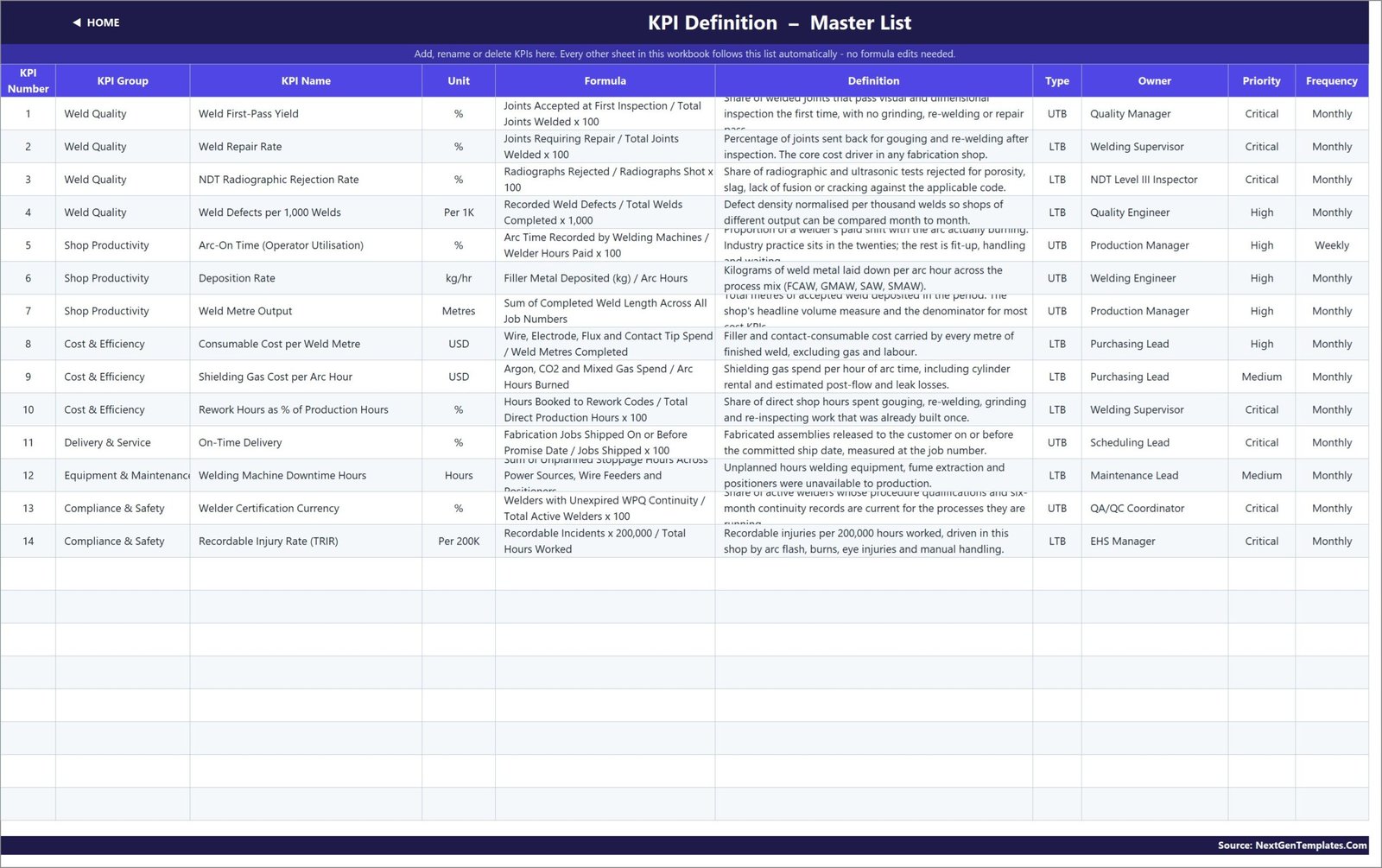The width and height of the screenshot is (1382, 868).
Task: Select the On-Time Delivery cell
Action: [306, 442]
